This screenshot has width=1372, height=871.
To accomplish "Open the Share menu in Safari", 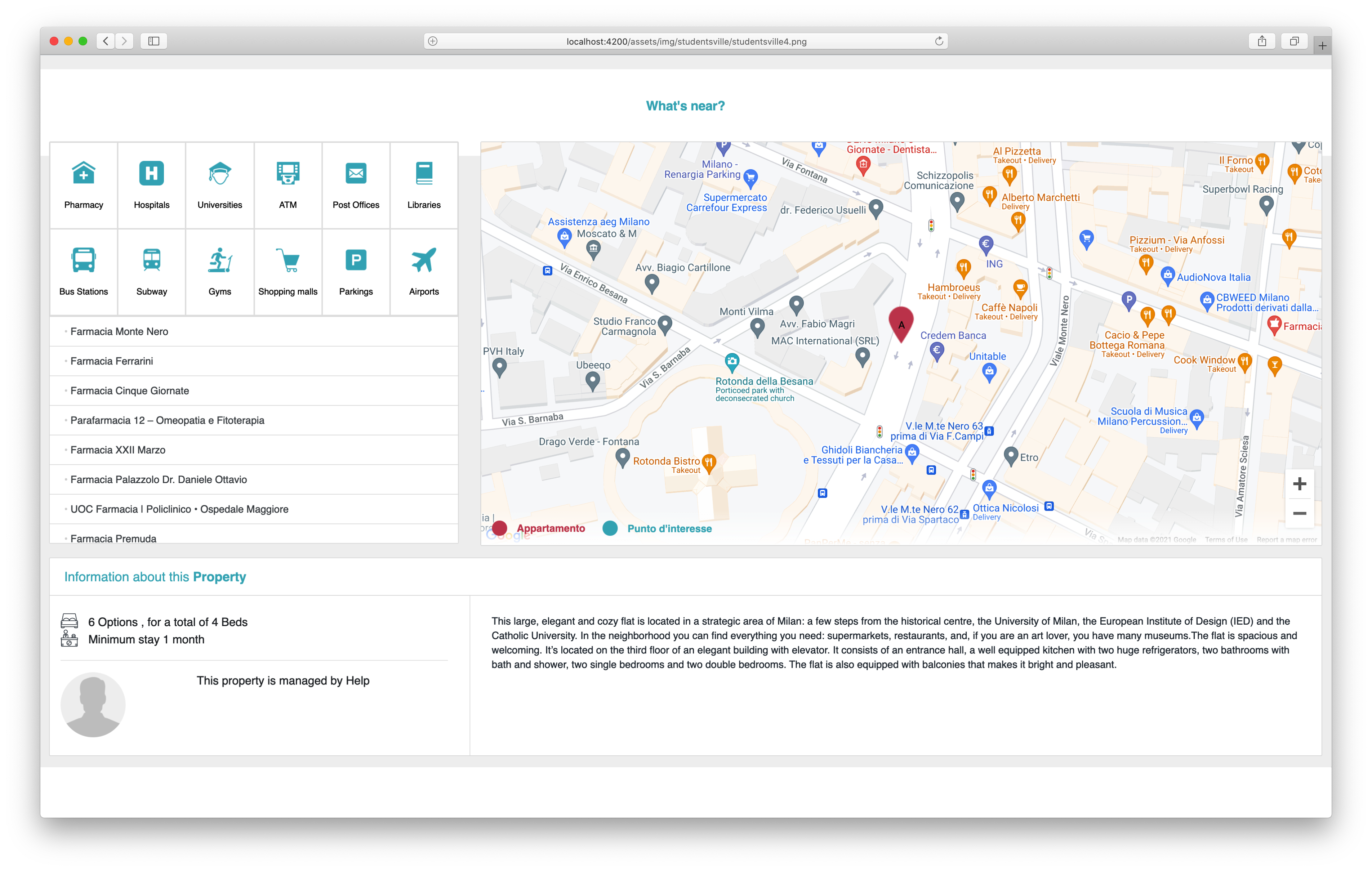I will pos(1262,41).
